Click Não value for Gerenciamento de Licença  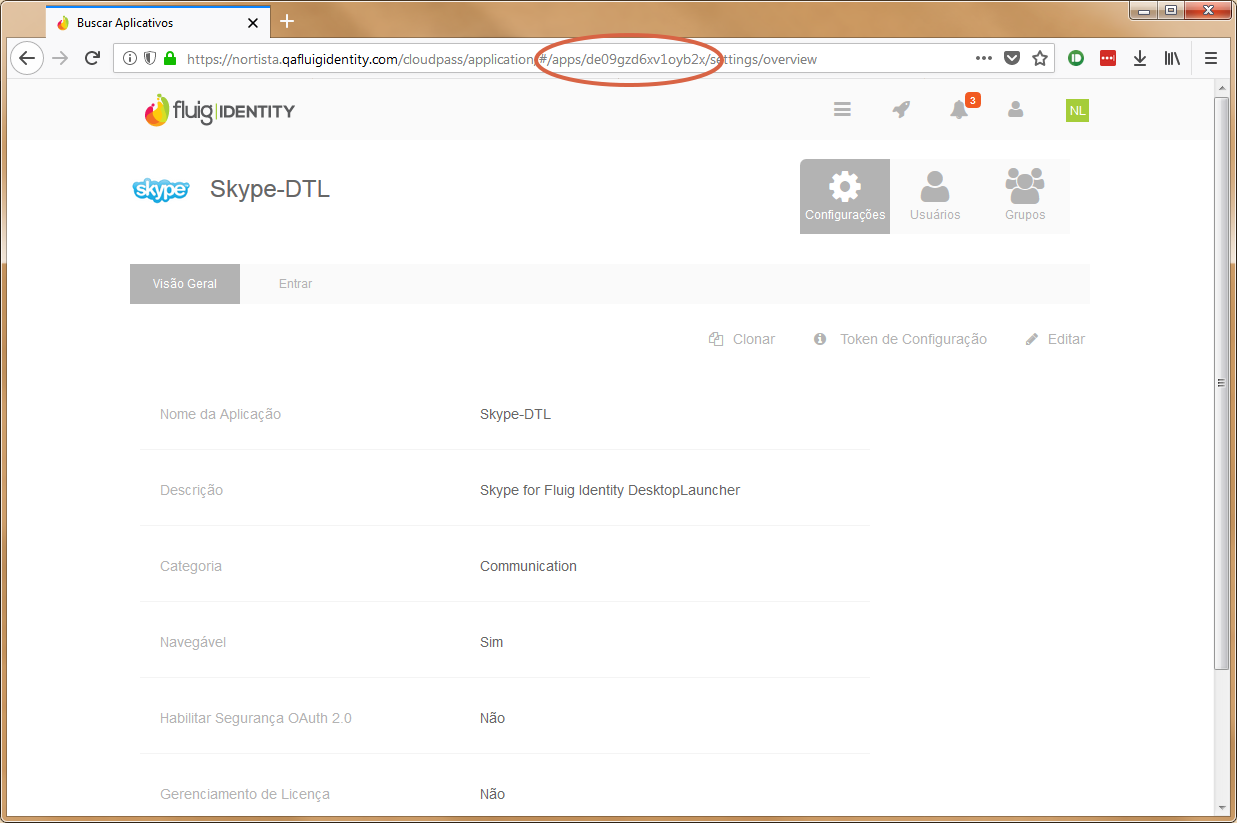tap(492, 794)
